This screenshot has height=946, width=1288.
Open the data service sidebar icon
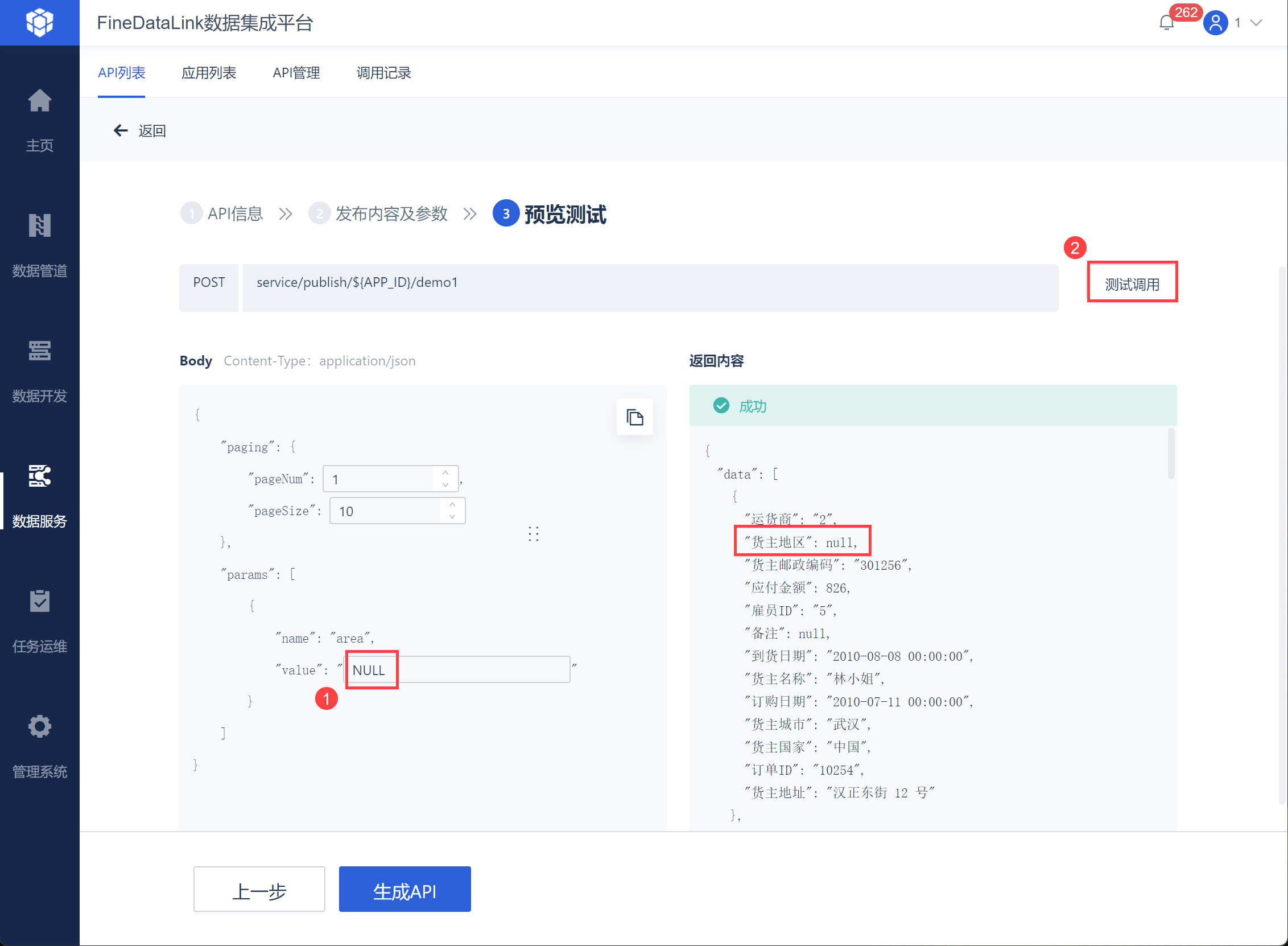pos(39,476)
